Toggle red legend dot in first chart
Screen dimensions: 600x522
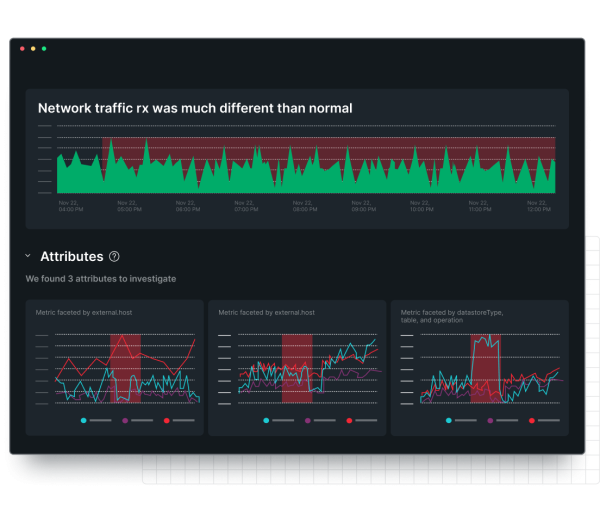pyautogui.click(x=166, y=421)
